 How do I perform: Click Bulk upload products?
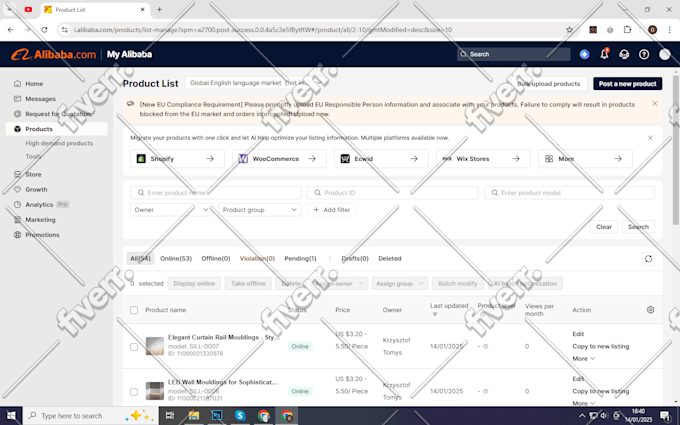(549, 84)
